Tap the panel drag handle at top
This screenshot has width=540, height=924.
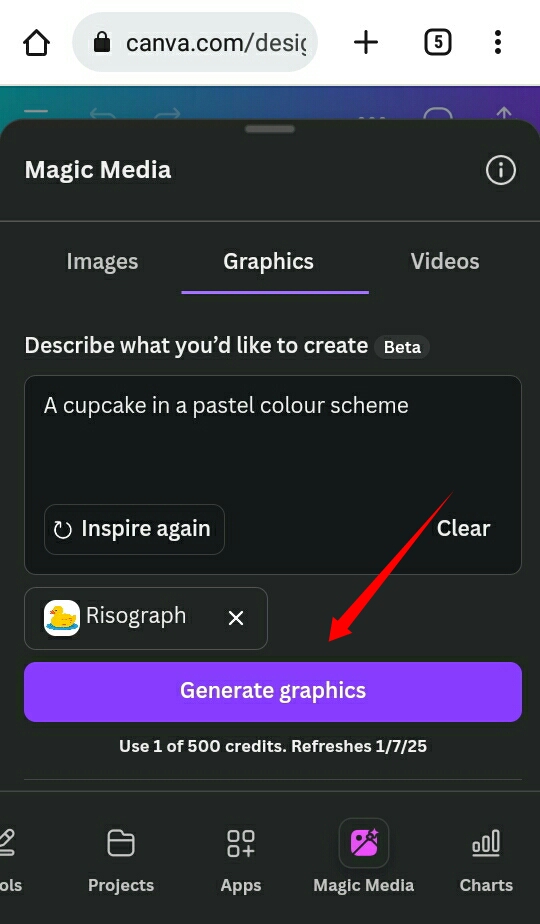click(270, 129)
